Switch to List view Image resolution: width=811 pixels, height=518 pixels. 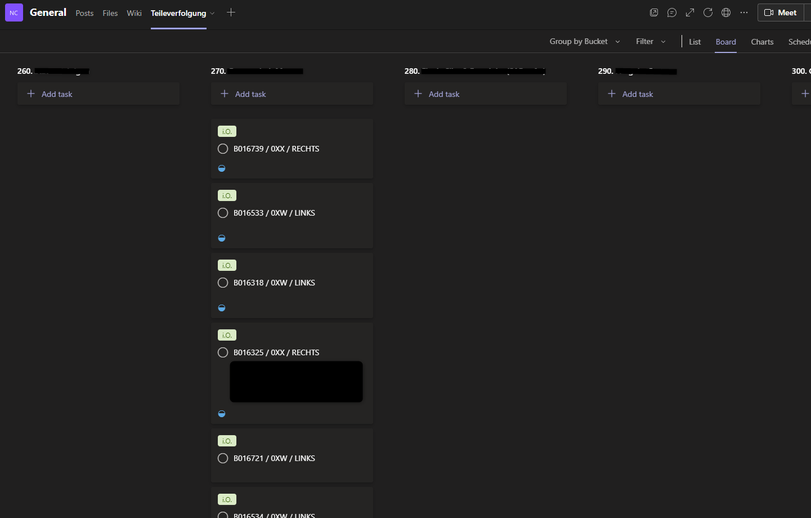coord(695,42)
